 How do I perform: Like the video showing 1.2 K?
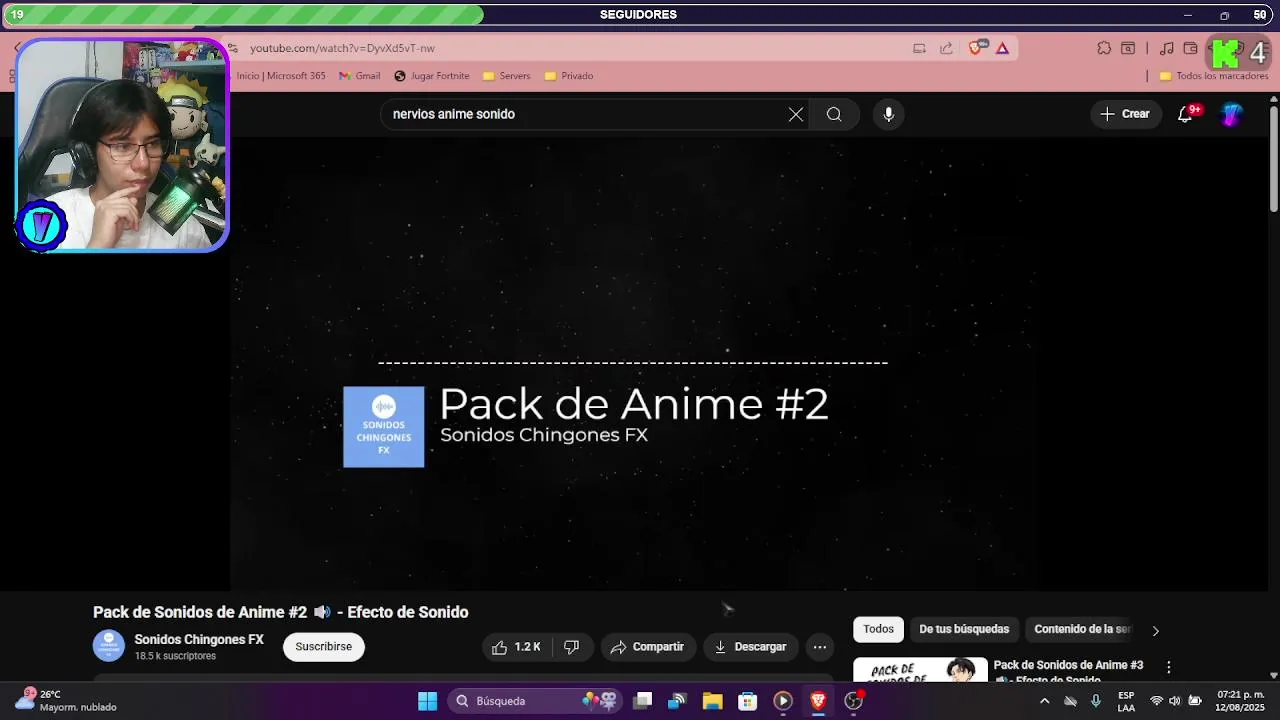pos(516,647)
